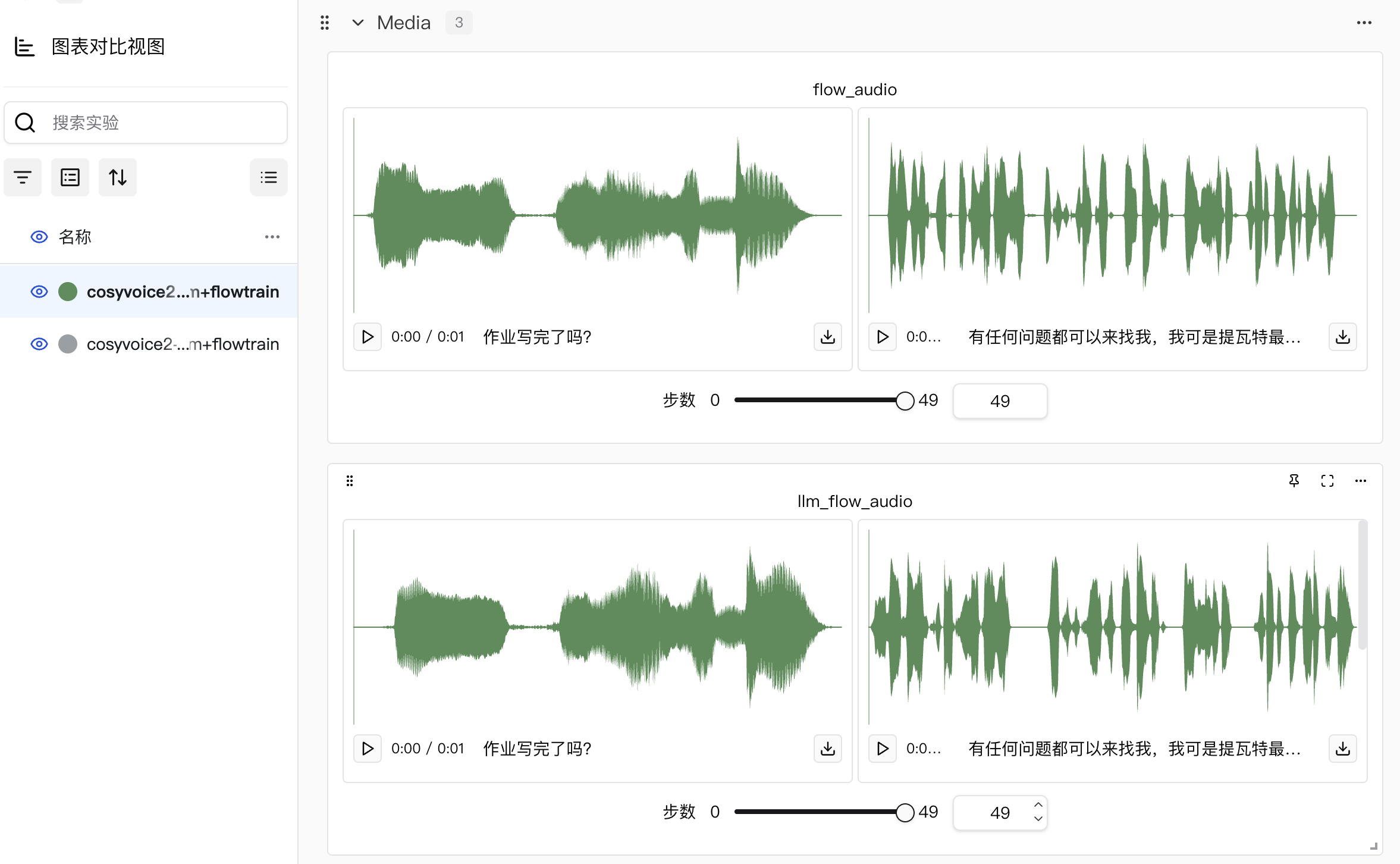1400x864 pixels.
Task: Collapse the Media section chevron
Action: point(357,23)
